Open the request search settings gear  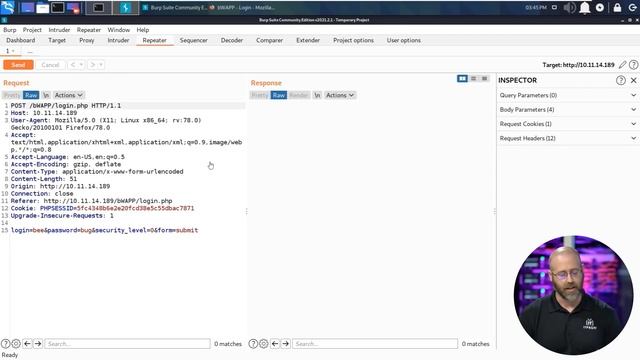coord(16,344)
